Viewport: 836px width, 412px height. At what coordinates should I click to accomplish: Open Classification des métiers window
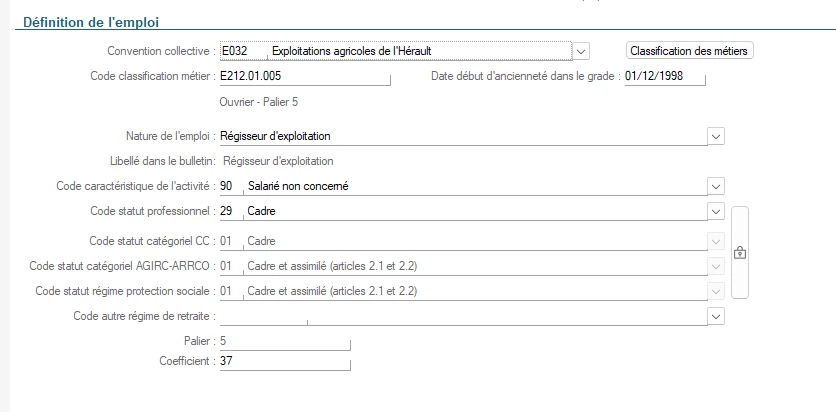coord(689,50)
